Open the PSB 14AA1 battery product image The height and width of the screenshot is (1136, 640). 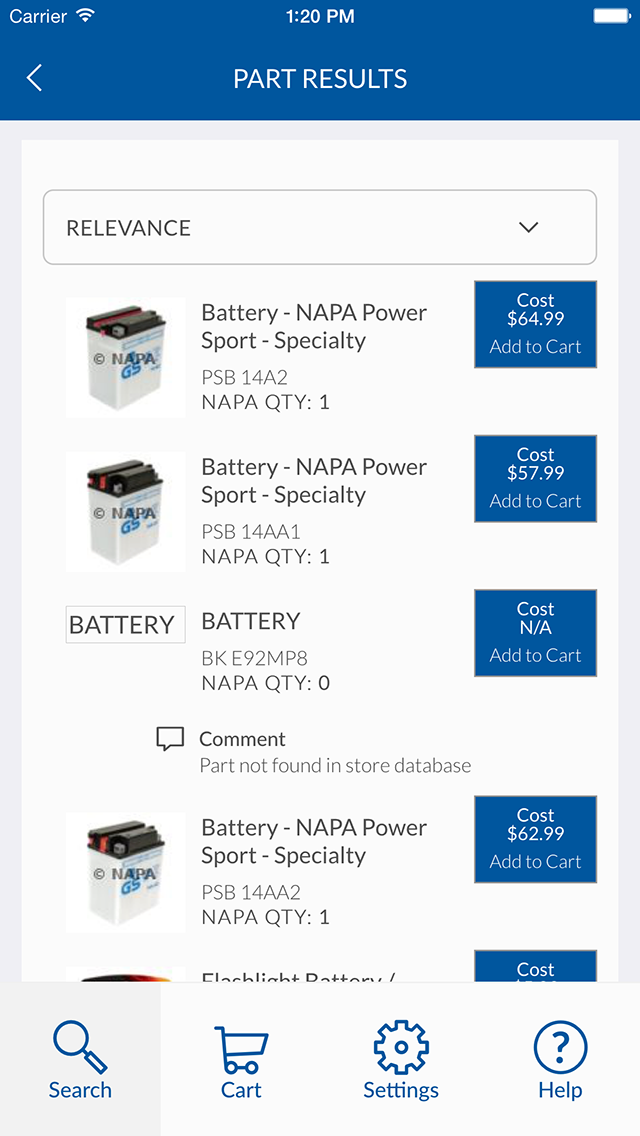click(125, 511)
